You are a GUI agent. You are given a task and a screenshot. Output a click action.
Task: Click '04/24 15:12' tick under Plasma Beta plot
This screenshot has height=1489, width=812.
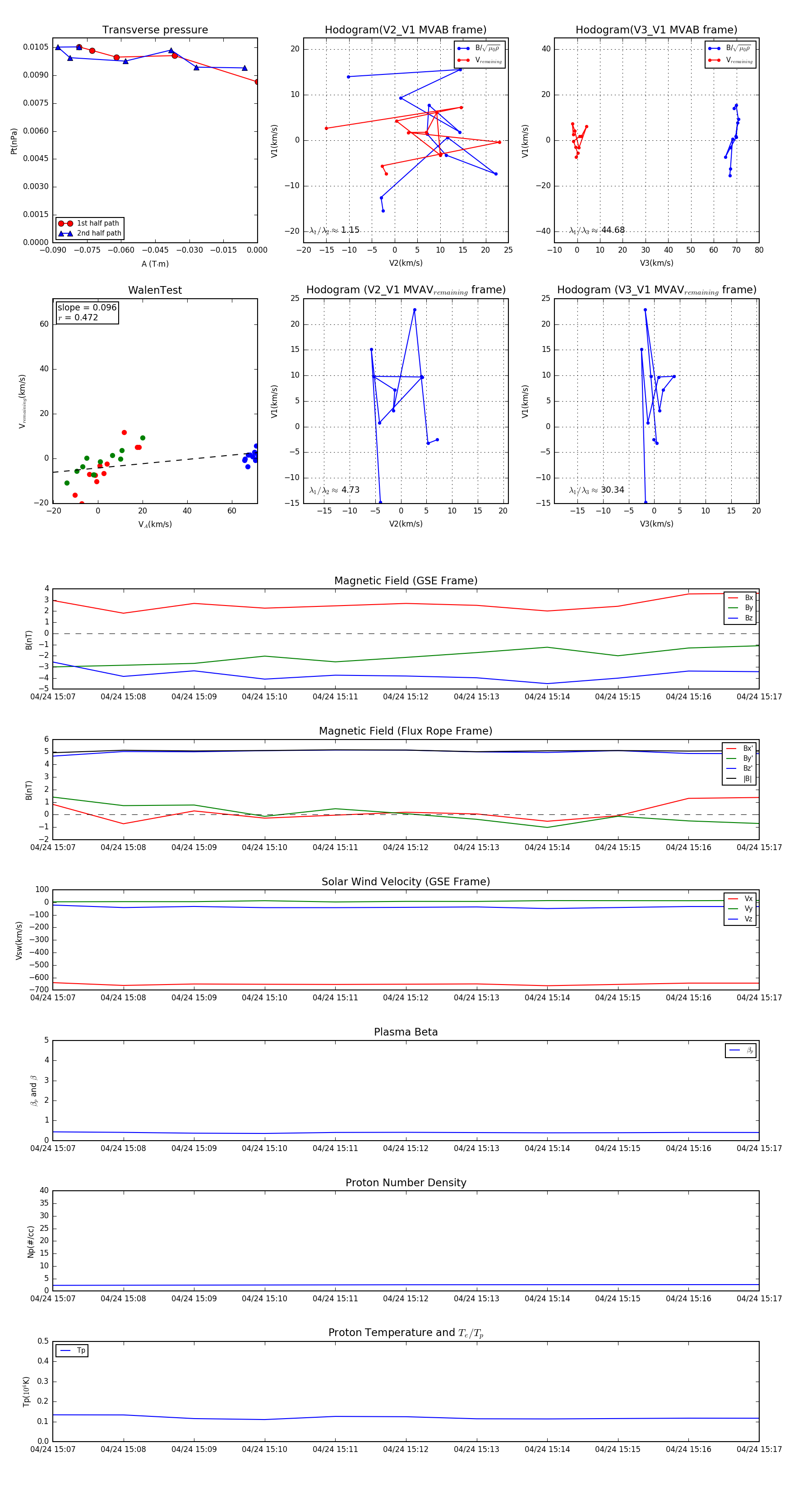tap(406, 1148)
